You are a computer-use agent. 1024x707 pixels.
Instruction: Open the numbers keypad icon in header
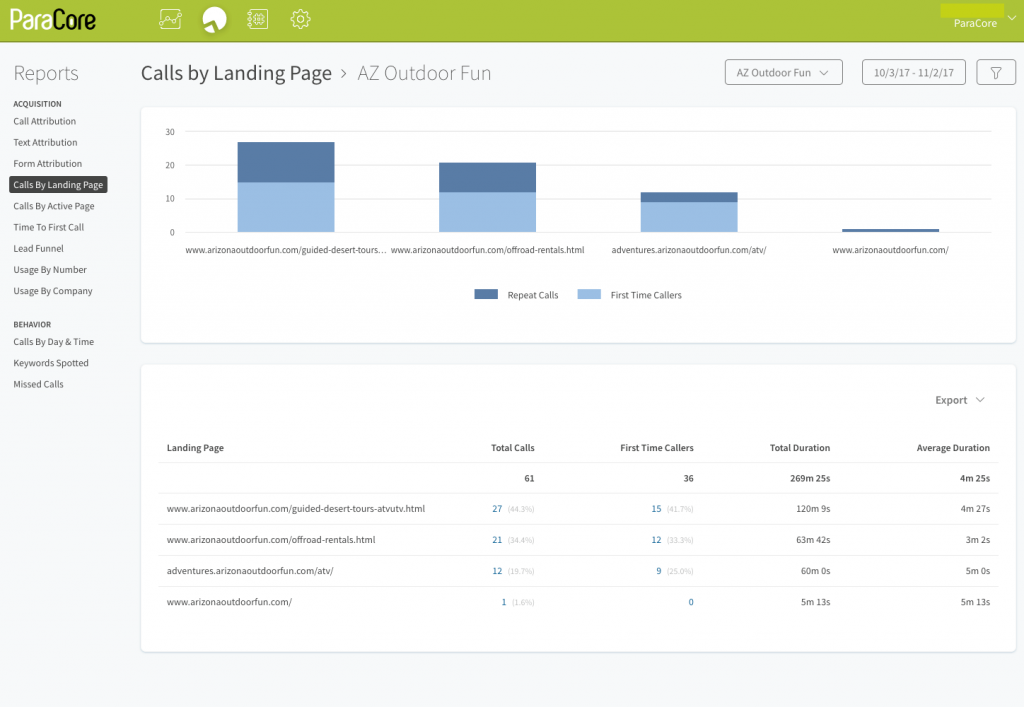point(257,19)
